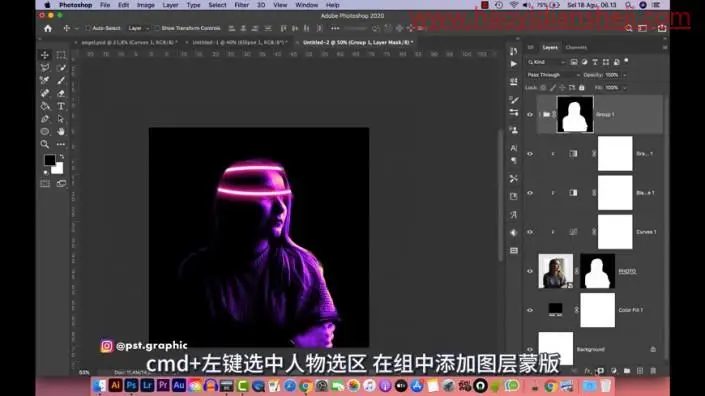This screenshot has width=705, height=396.
Task: Toggle the layer filtering on/off switch
Action: pyautogui.click(x=626, y=61)
